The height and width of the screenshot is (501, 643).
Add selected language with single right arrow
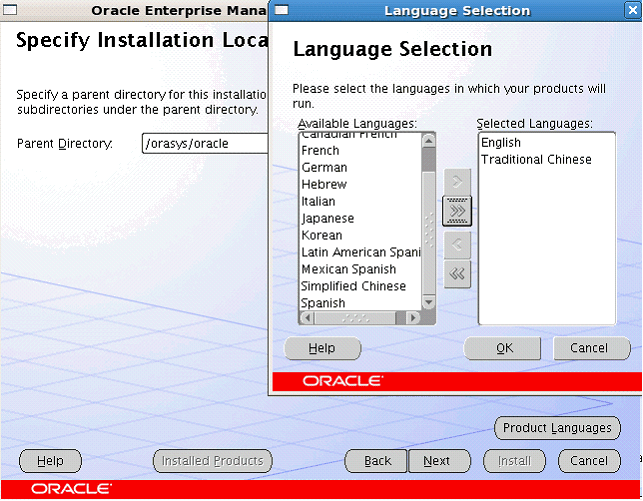[457, 181]
